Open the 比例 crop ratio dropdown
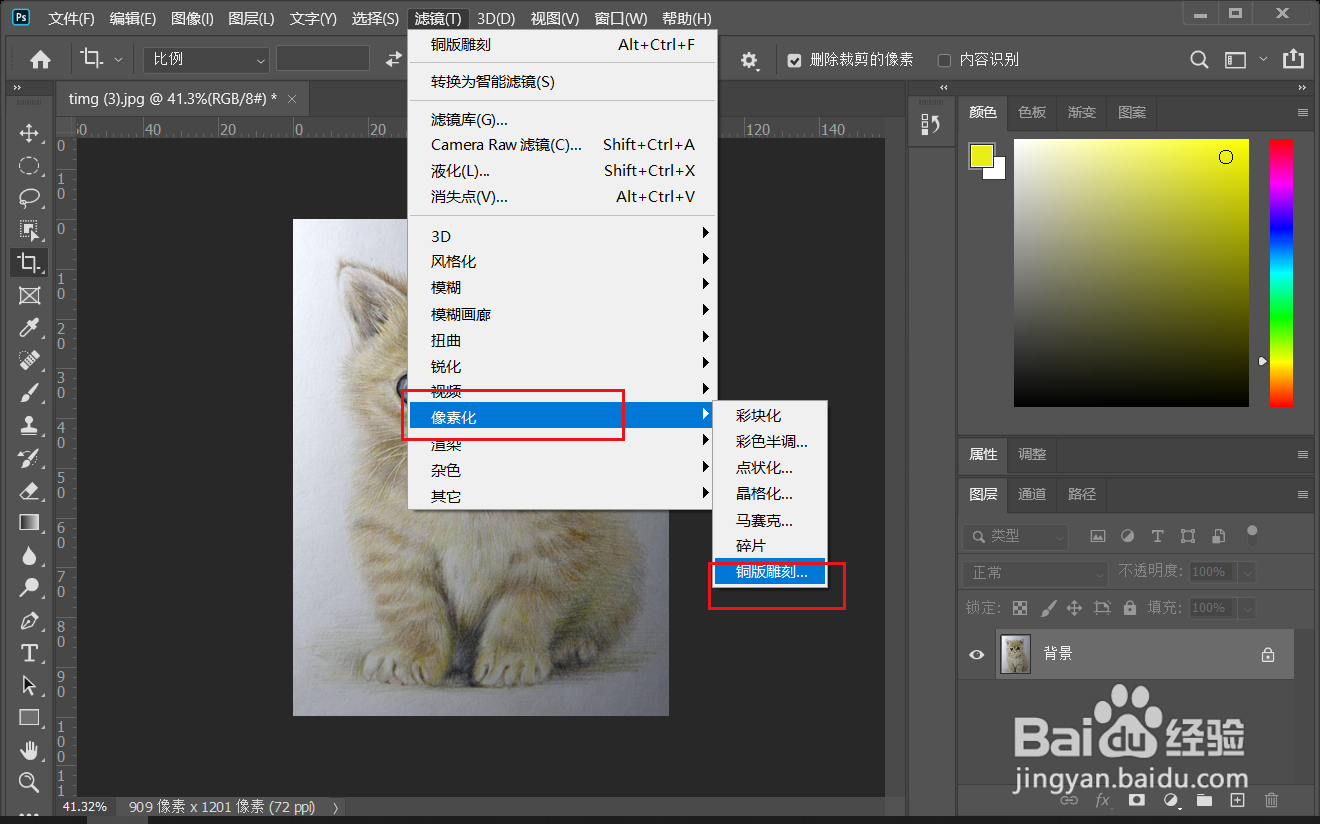 click(x=205, y=59)
